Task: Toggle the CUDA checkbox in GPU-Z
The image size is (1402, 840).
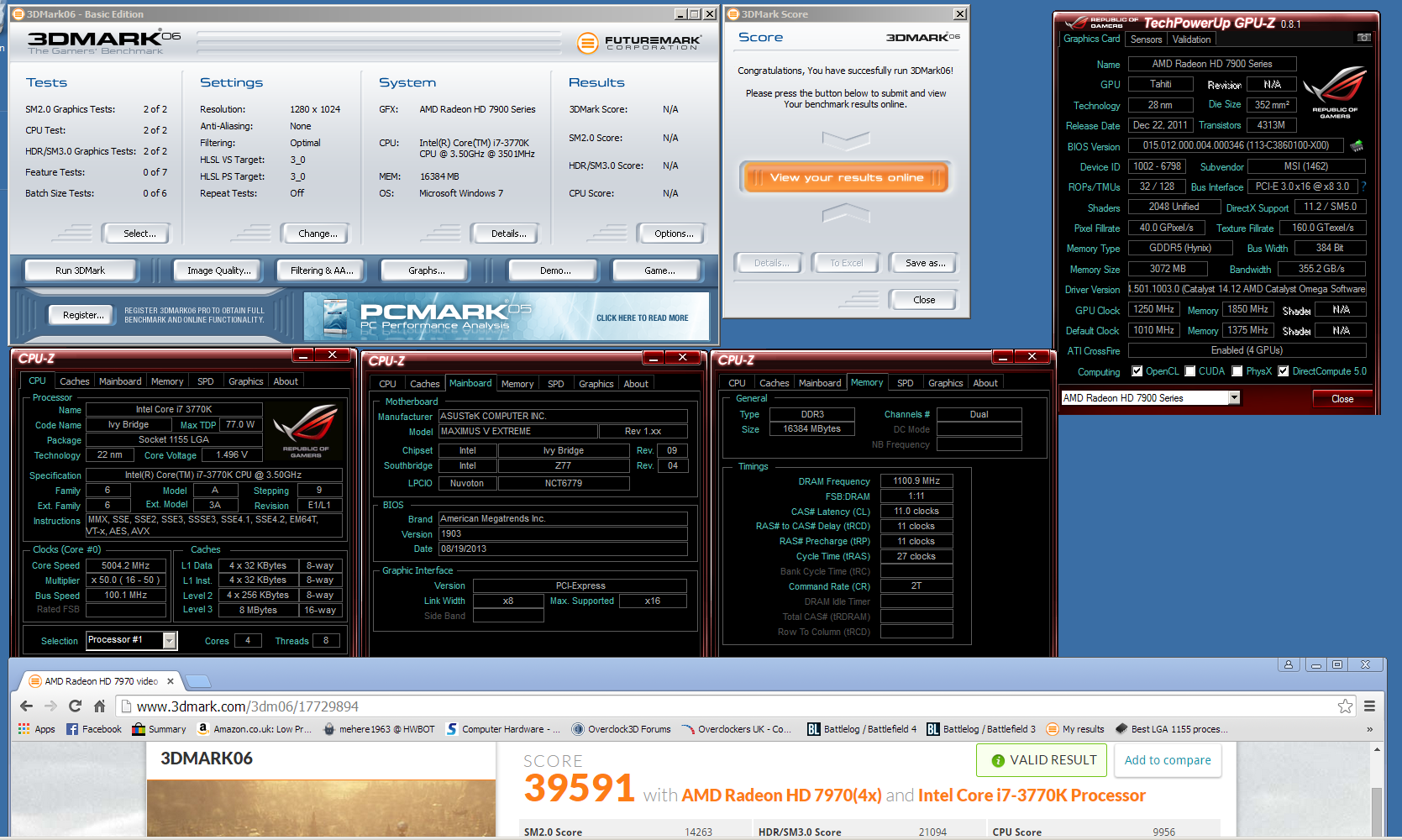Action: pos(1189,371)
